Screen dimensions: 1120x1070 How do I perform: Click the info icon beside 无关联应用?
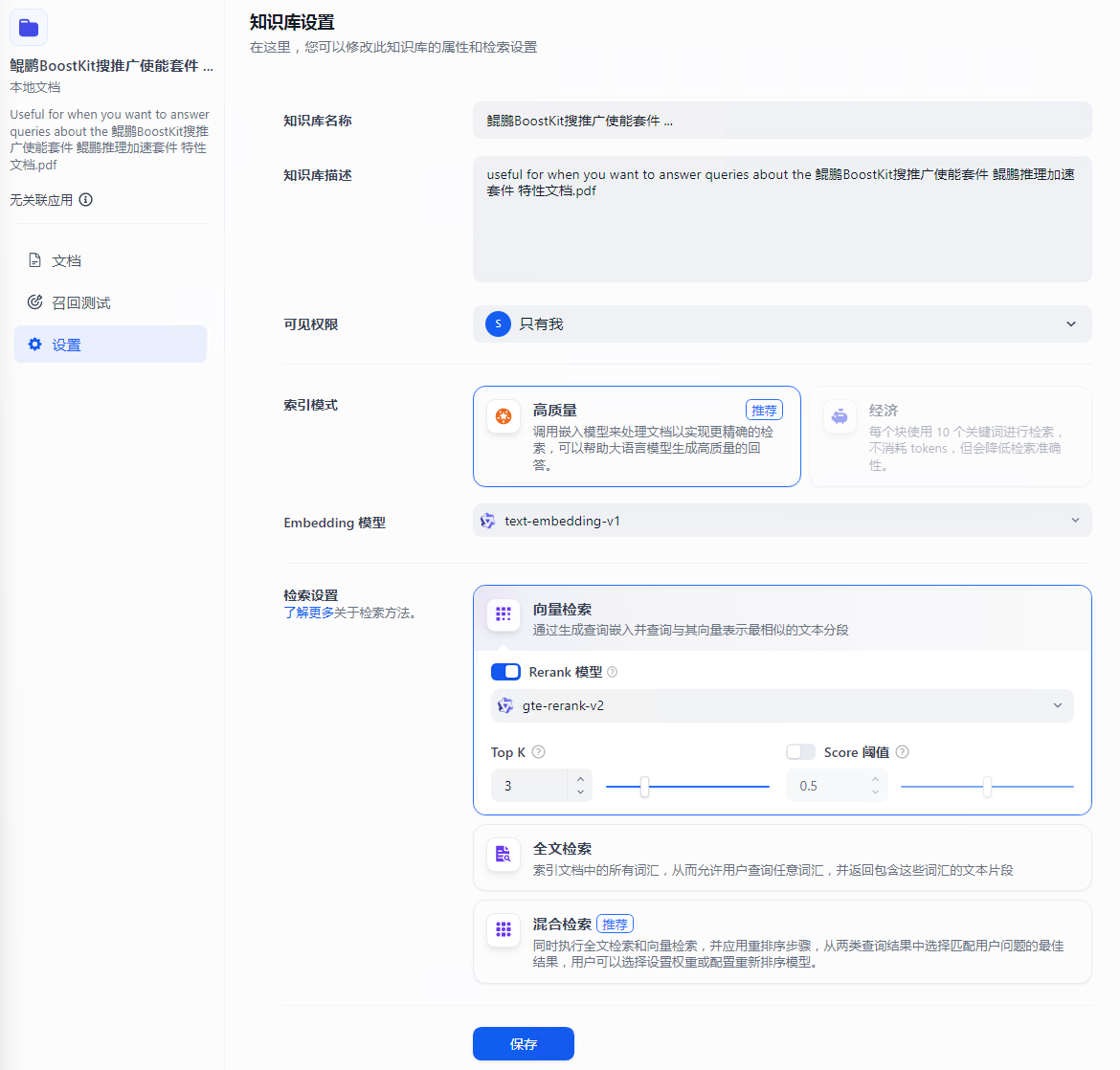(x=86, y=200)
